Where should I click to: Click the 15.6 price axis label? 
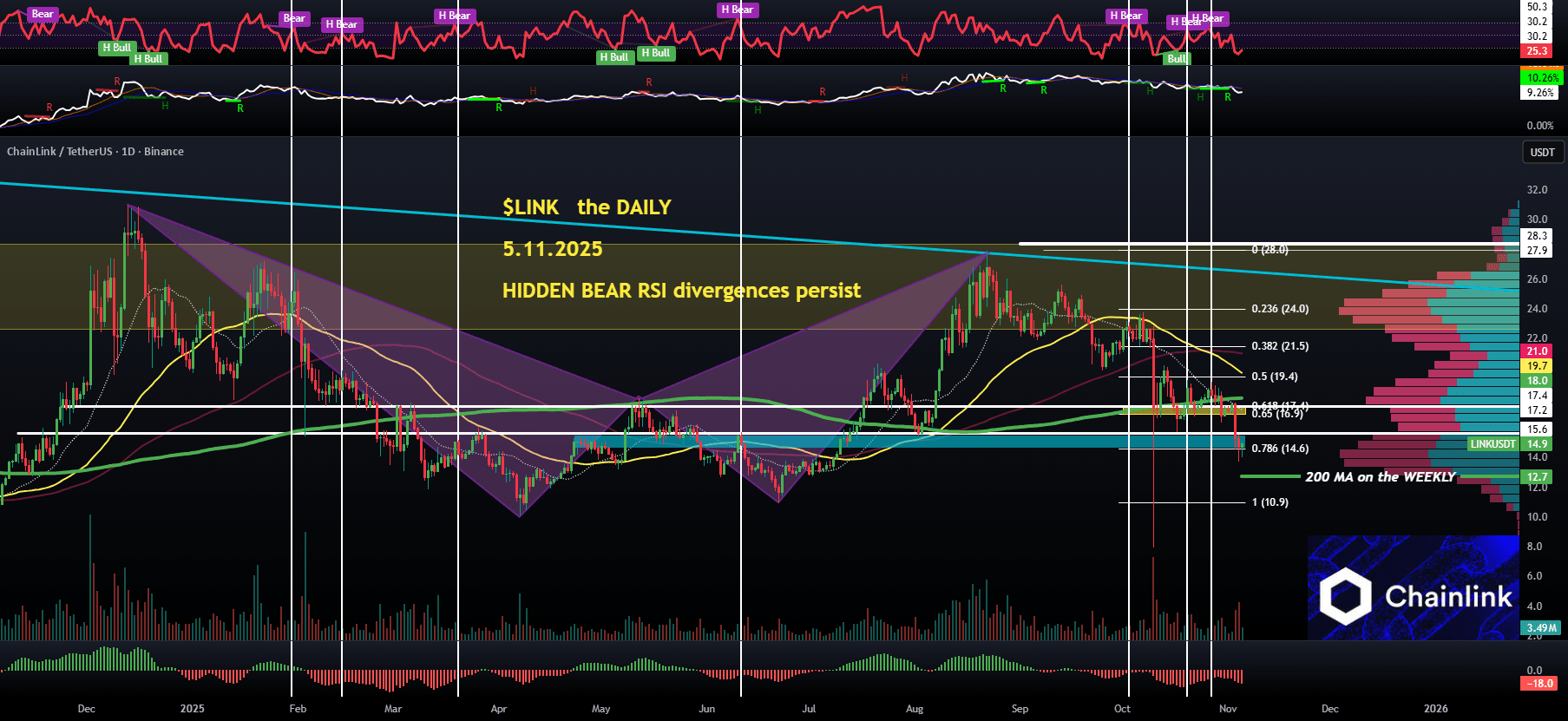[1538, 429]
